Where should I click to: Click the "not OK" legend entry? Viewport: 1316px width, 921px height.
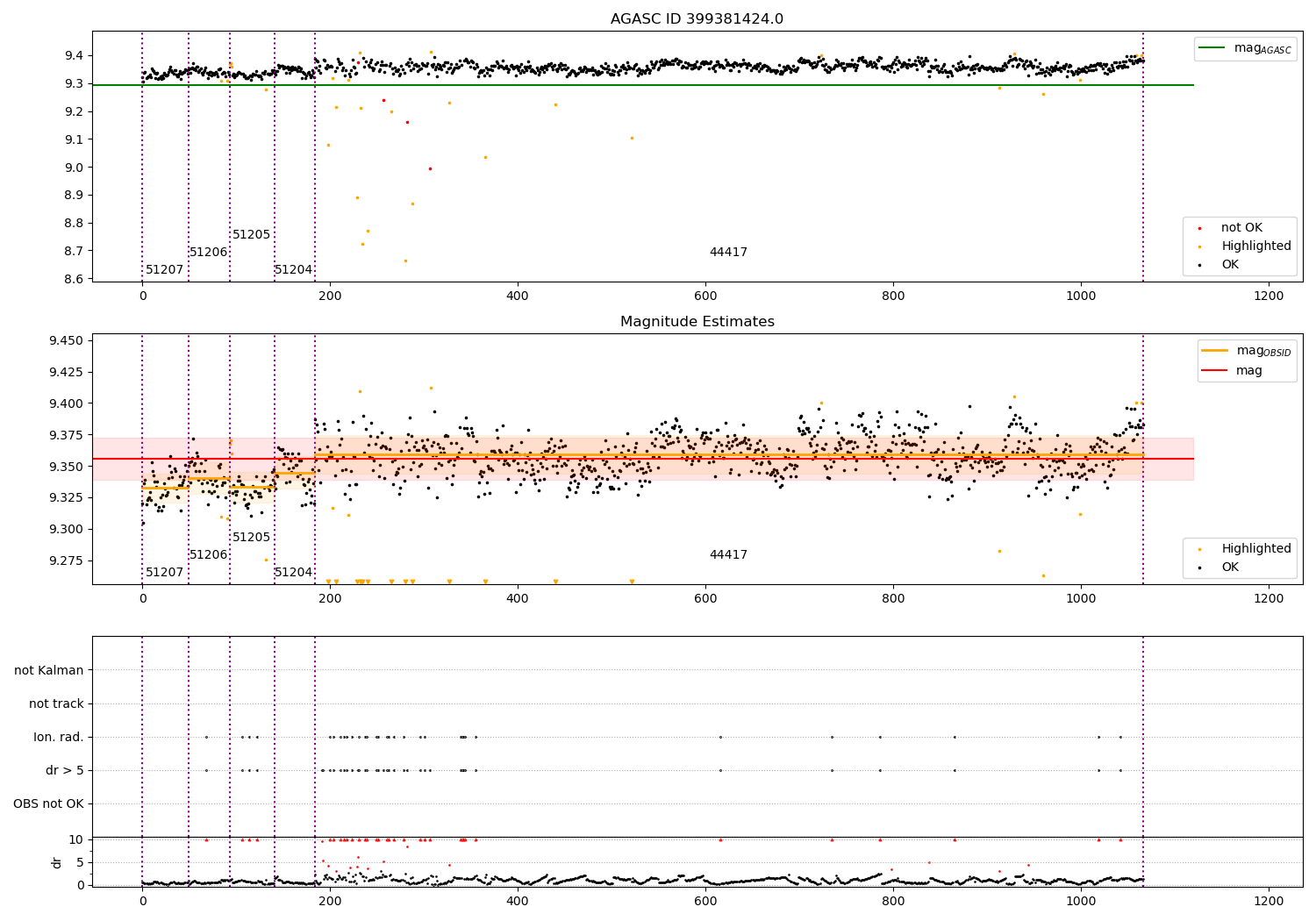(x=1241, y=228)
